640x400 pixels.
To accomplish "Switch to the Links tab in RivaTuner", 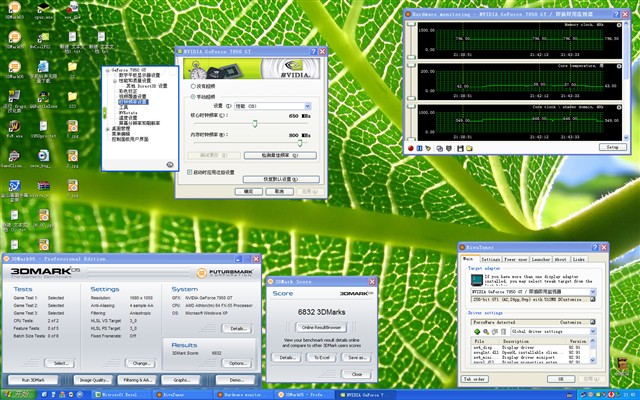I will [578, 259].
